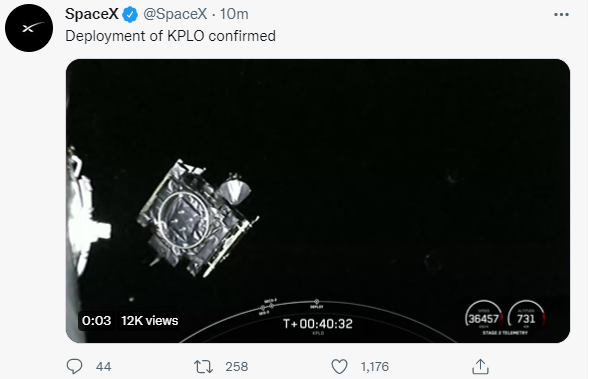Open the share upload icon
This screenshot has width=589, height=379.
[480, 366]
